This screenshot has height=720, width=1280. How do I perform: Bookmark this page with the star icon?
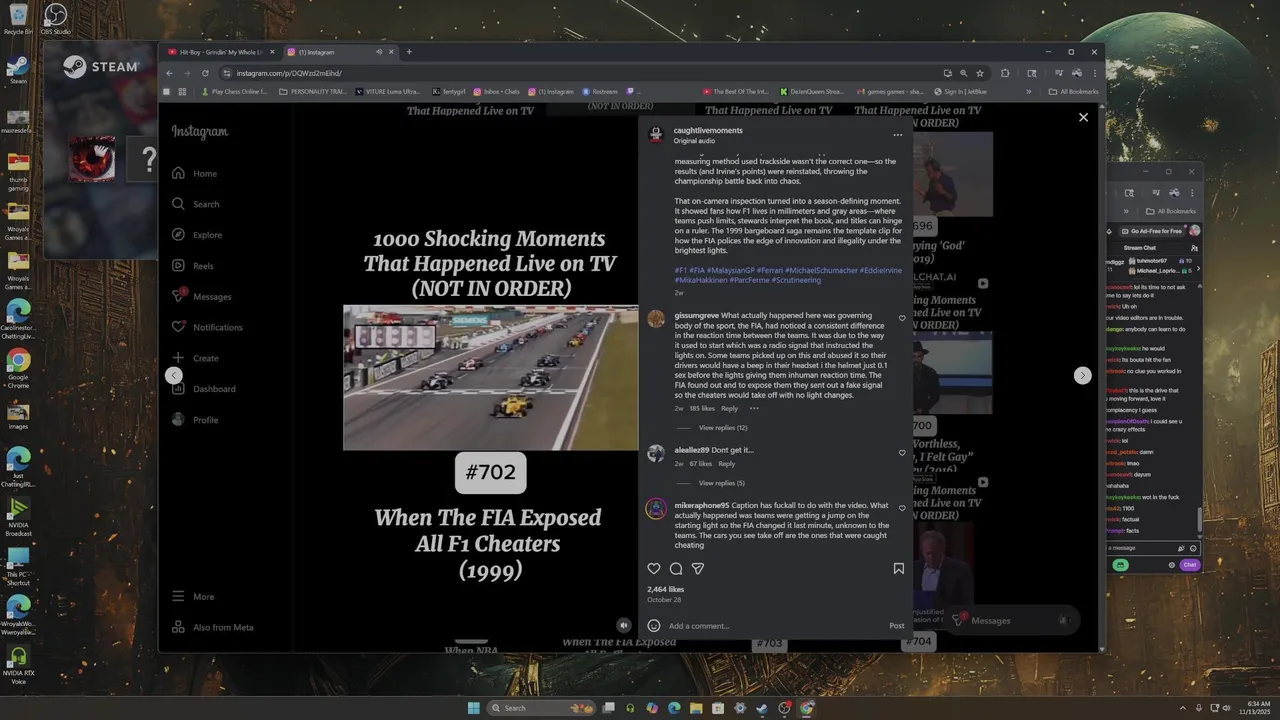point(980,73)
